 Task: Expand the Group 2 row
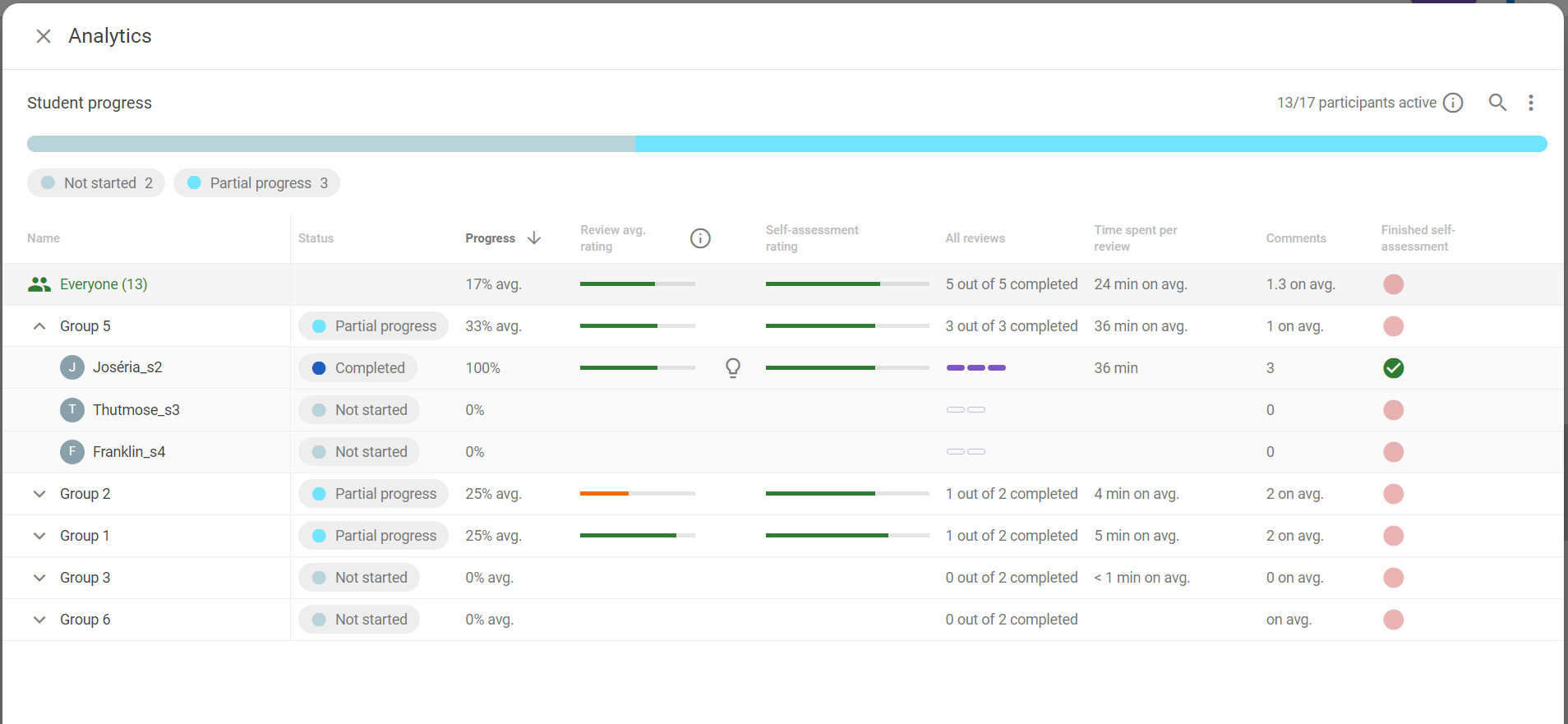[39, 494]
